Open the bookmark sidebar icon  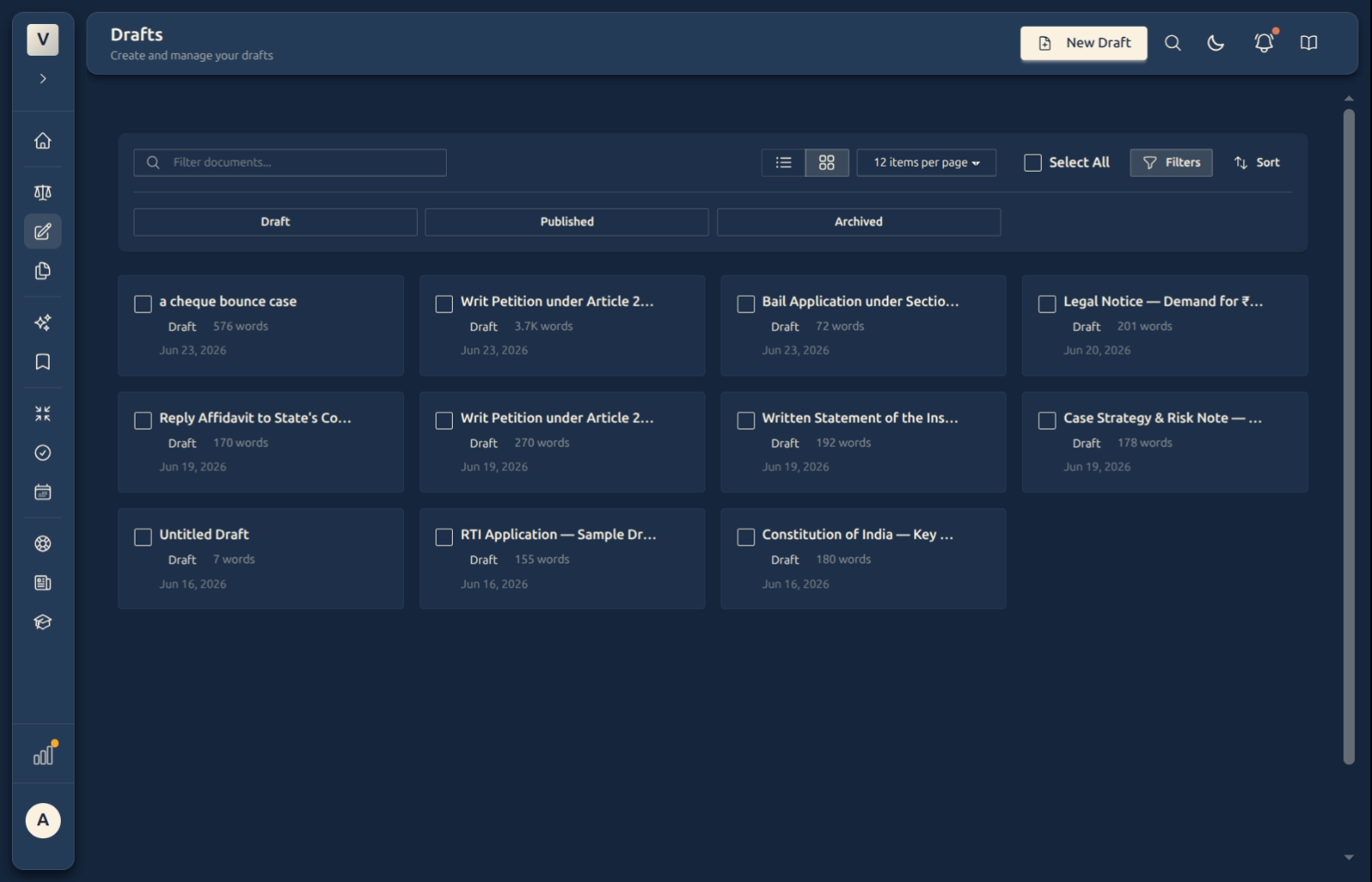[x=43, y=362]
